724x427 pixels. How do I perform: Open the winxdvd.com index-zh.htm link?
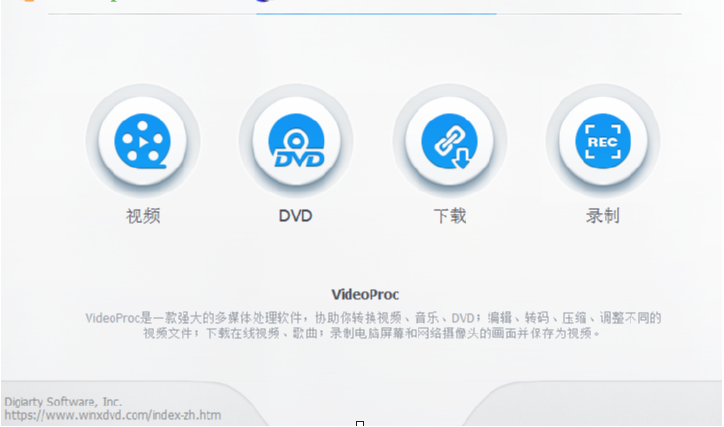[113, 415]
